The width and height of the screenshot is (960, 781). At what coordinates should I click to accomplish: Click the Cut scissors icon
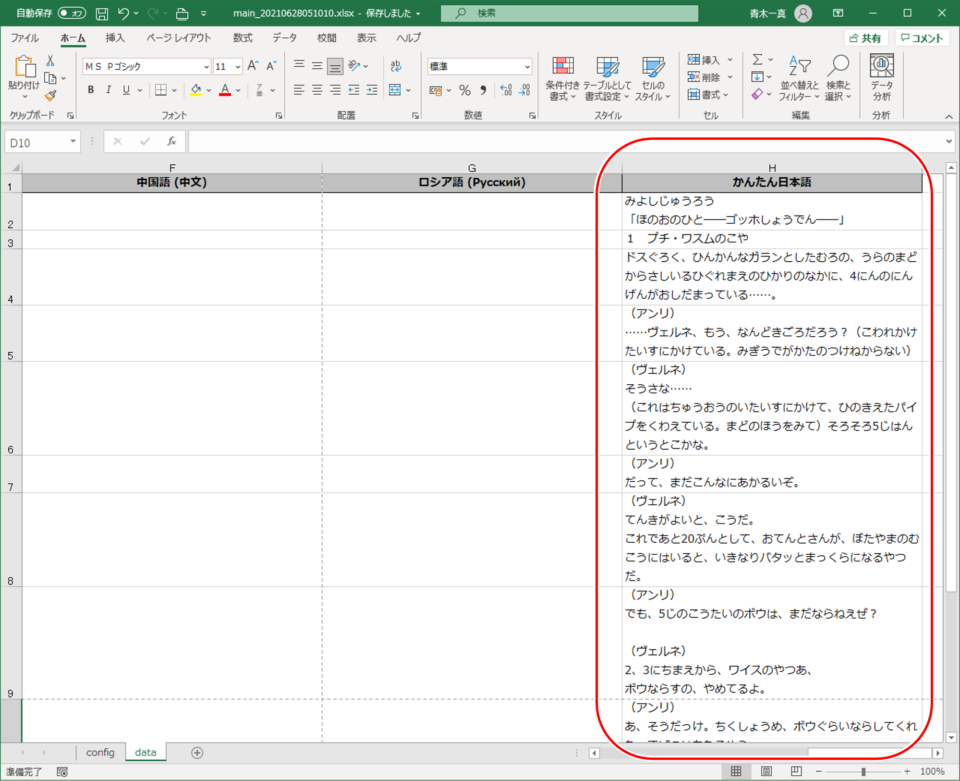point(50,61)
